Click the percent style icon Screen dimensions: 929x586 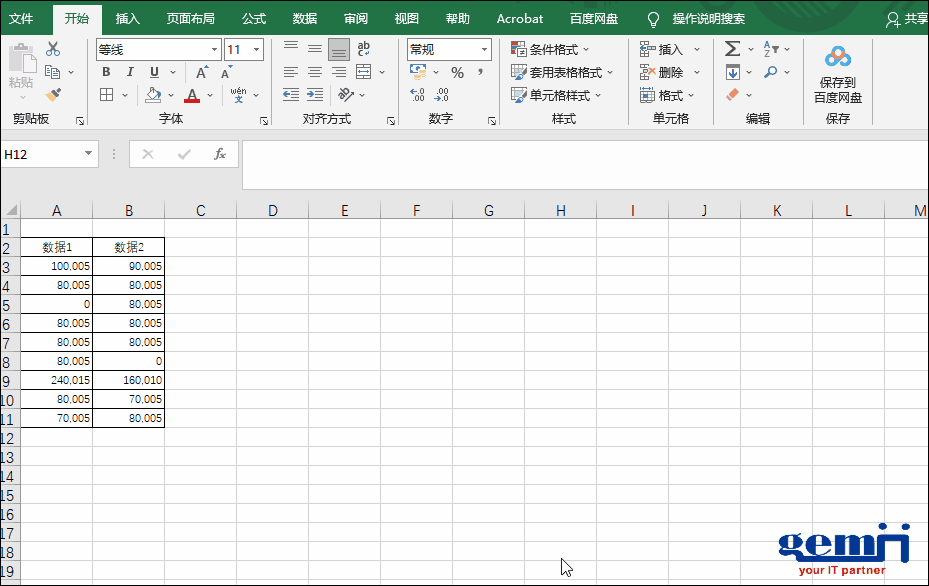tap(457, 73)
